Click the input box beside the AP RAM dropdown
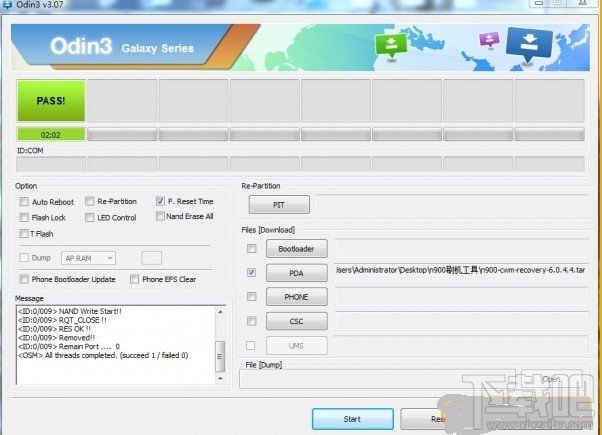 tap(151, 258)
